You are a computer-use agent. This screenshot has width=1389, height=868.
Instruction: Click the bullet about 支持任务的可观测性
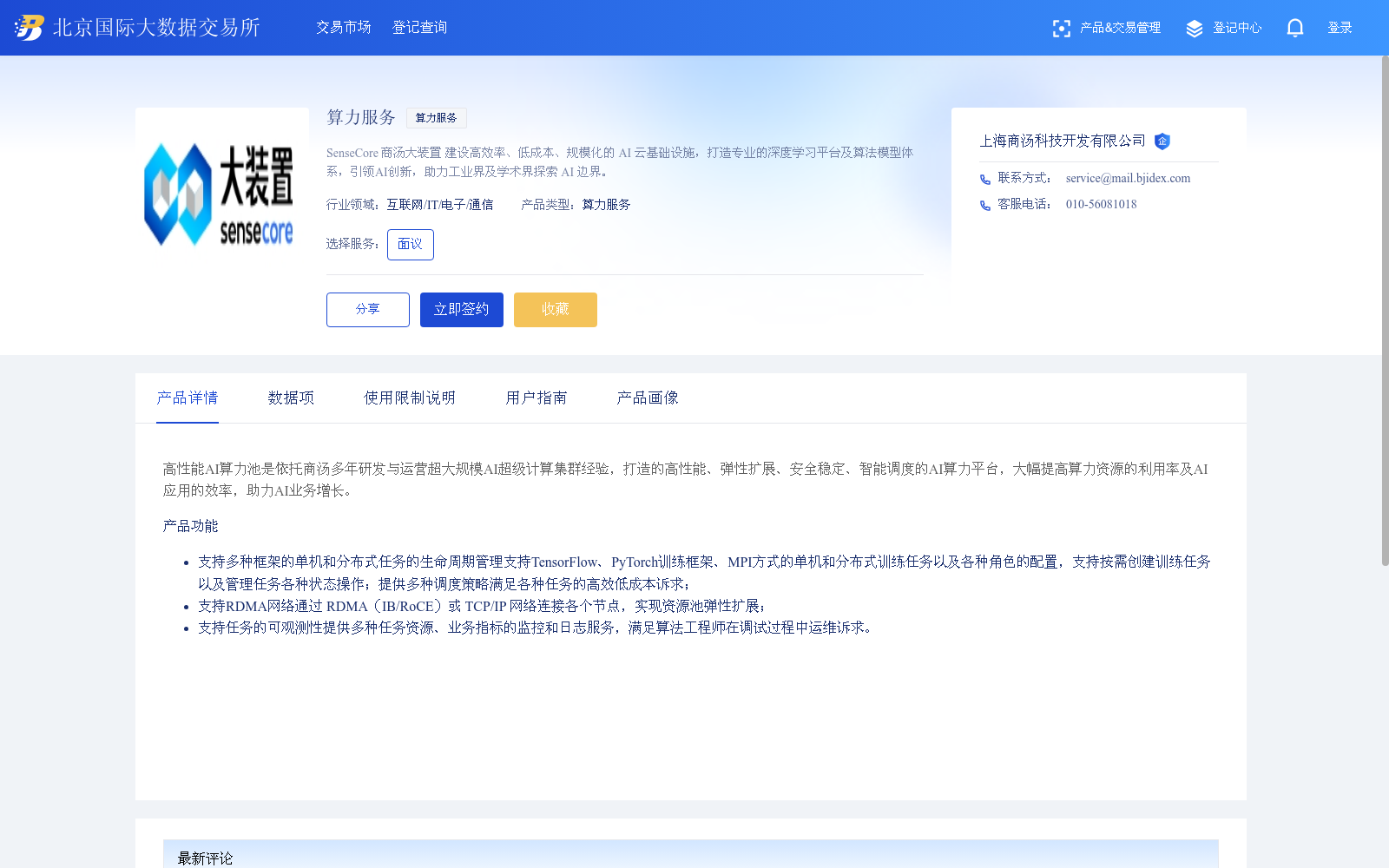pos(537,628)
